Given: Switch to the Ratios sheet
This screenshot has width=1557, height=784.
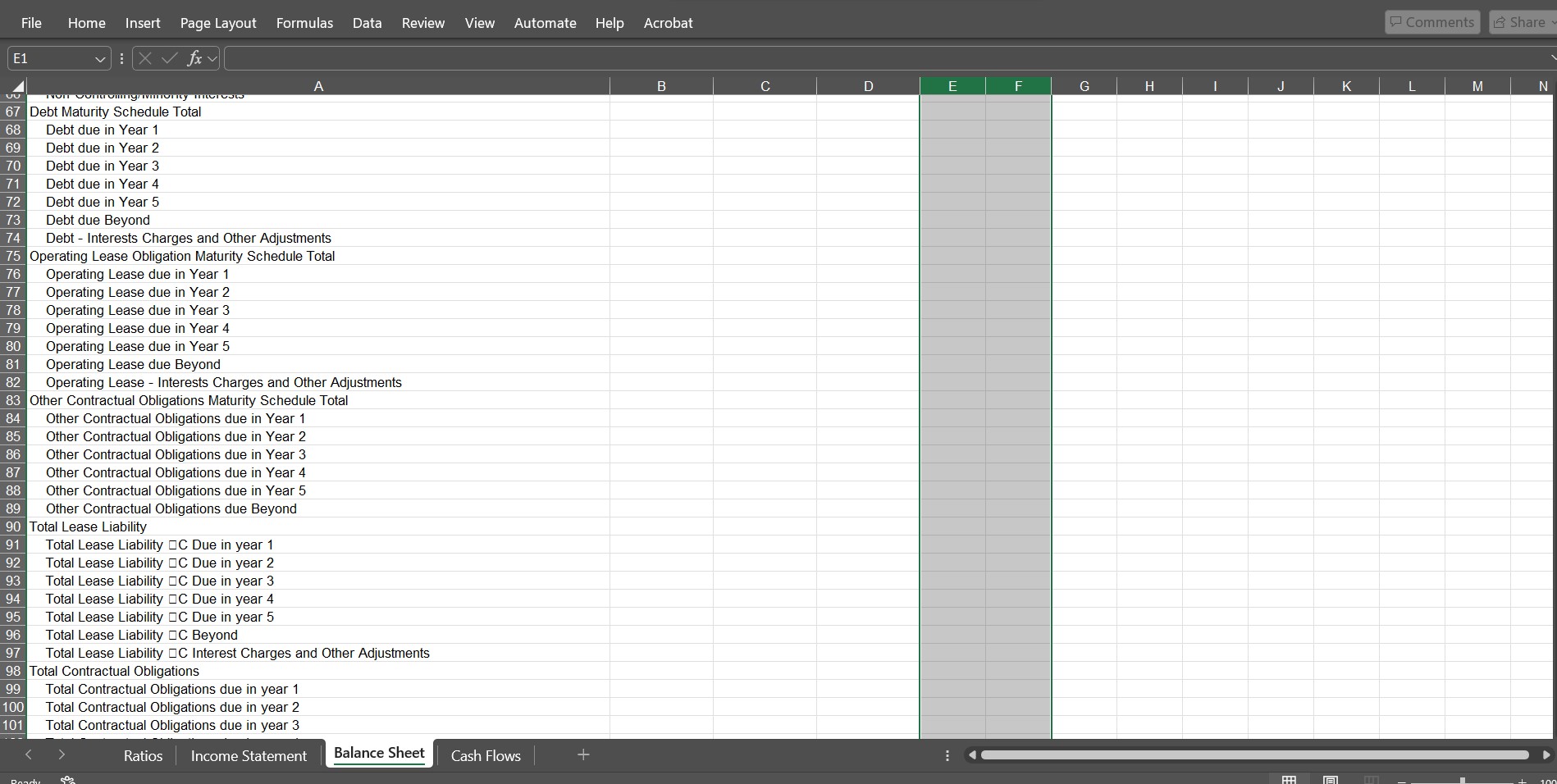Looking at the screenshot, I should coord(143,755).
